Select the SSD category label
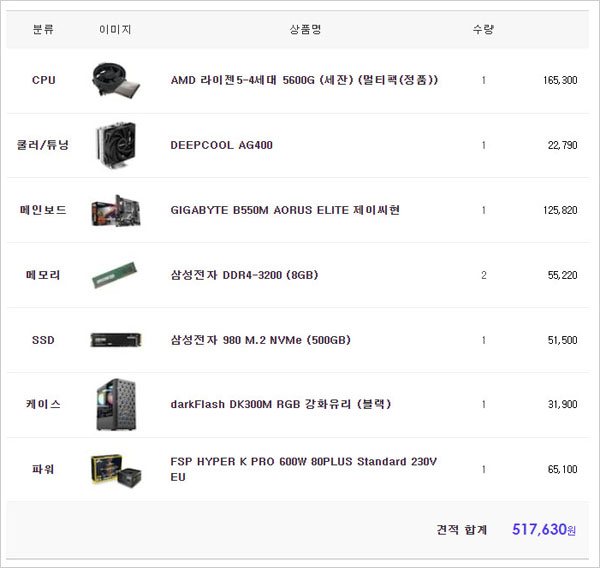 coord(43,340)
